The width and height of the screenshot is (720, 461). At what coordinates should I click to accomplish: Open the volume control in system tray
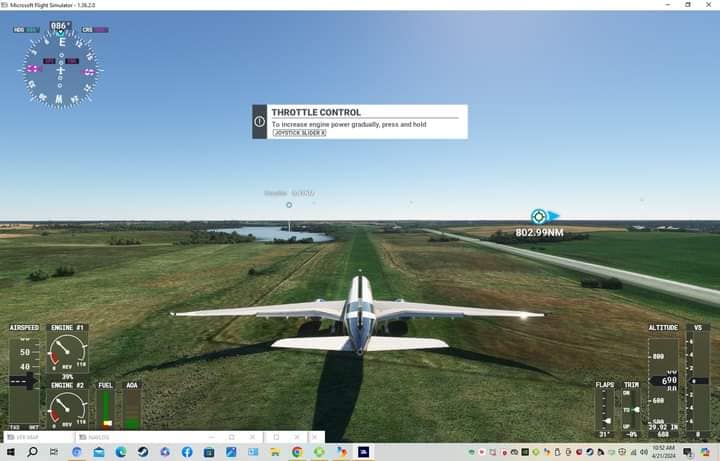(x=644, y=452)
